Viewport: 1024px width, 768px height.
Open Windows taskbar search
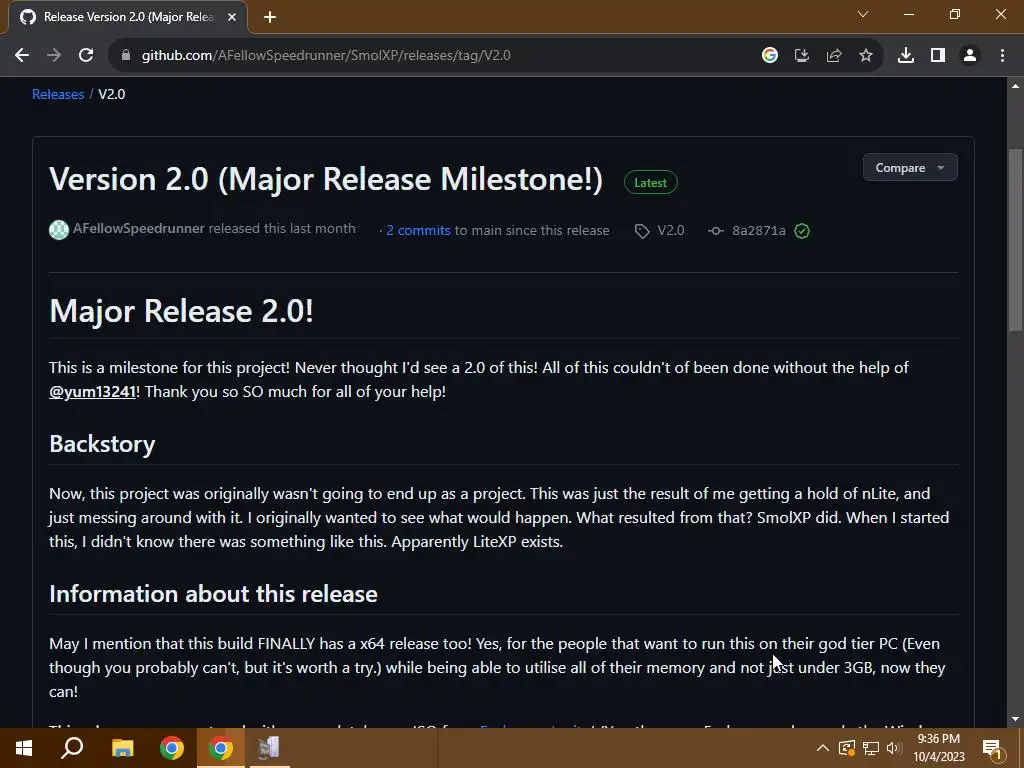coord(72,748)
